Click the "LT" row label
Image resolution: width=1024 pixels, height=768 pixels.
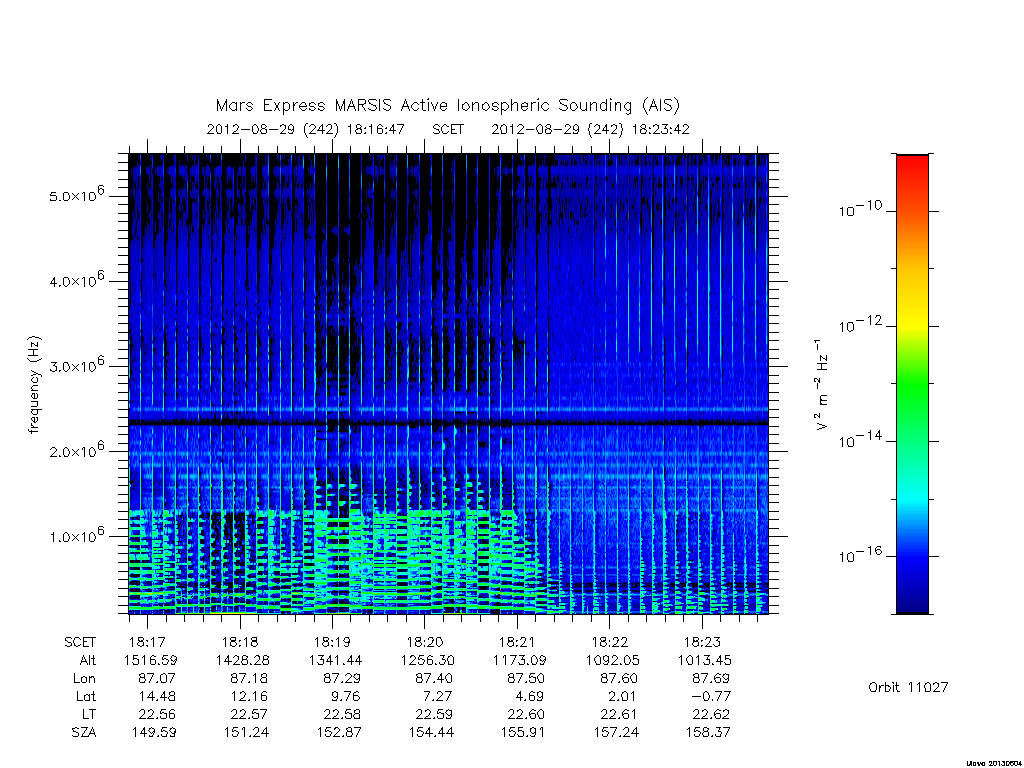[89, 714]
